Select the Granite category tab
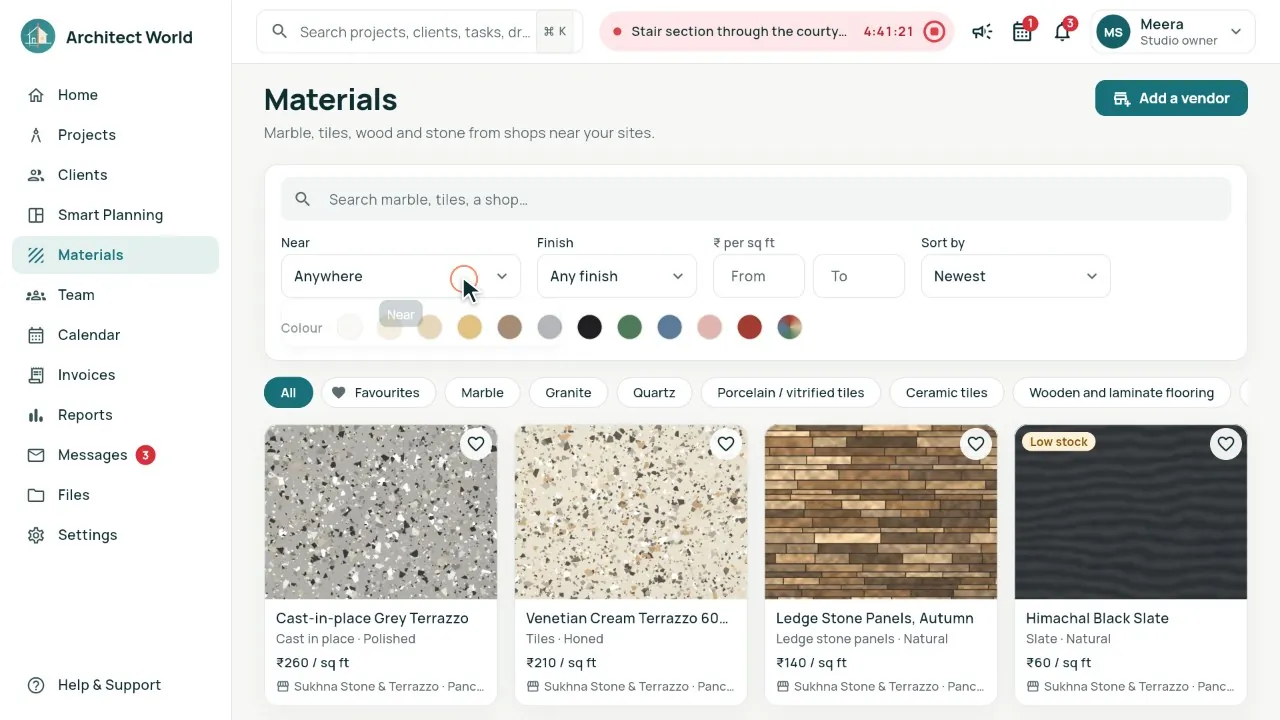Image resolution: width=1280 pixels, height=720 pixels. pyautogui.click(x=568, y=393)
